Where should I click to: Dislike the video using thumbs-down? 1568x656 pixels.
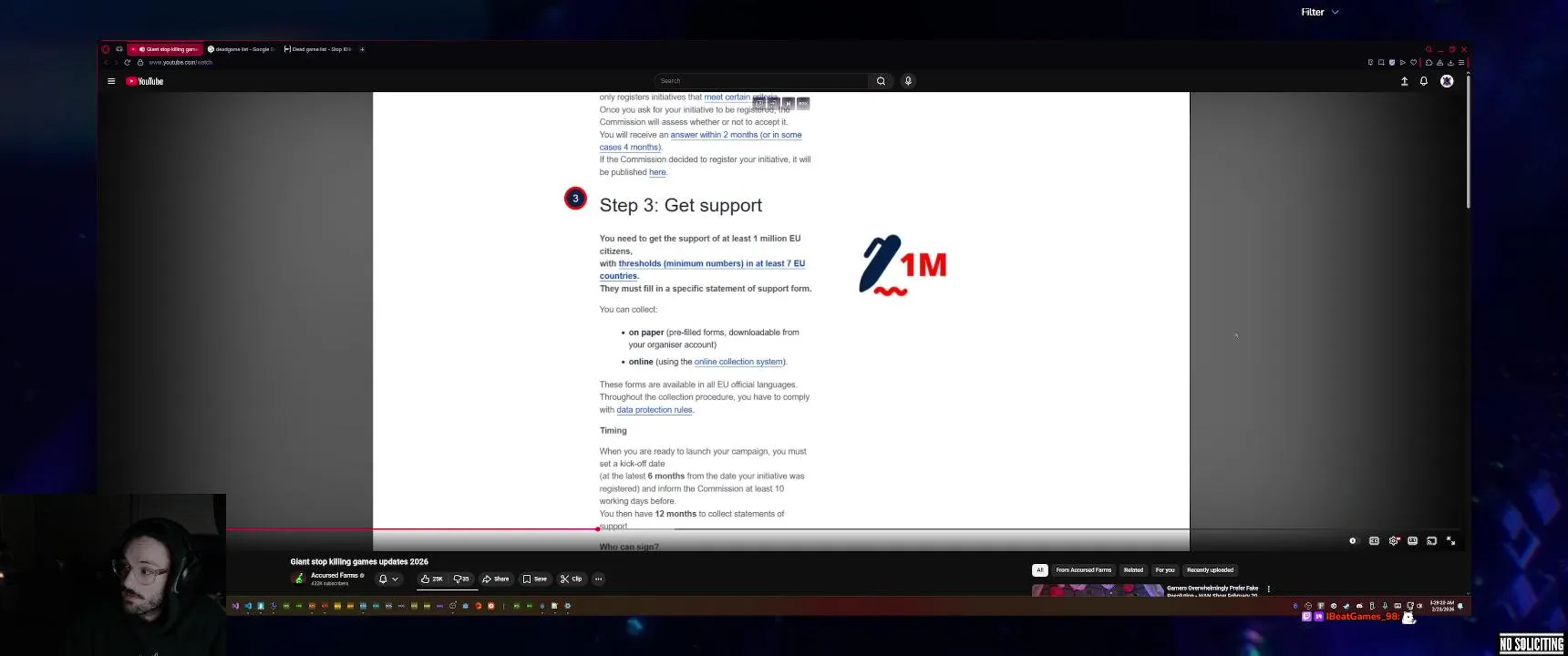[461, 579]
